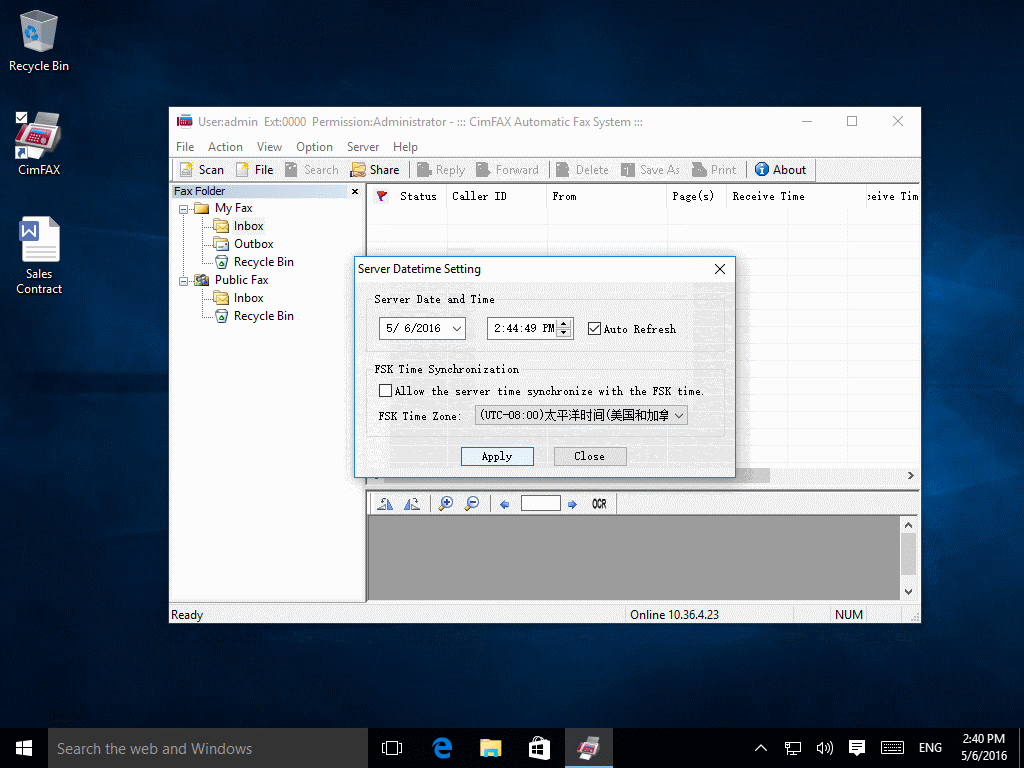Open Action Center notifications icon
The image size is (1024, 768).
coord(857,748)
